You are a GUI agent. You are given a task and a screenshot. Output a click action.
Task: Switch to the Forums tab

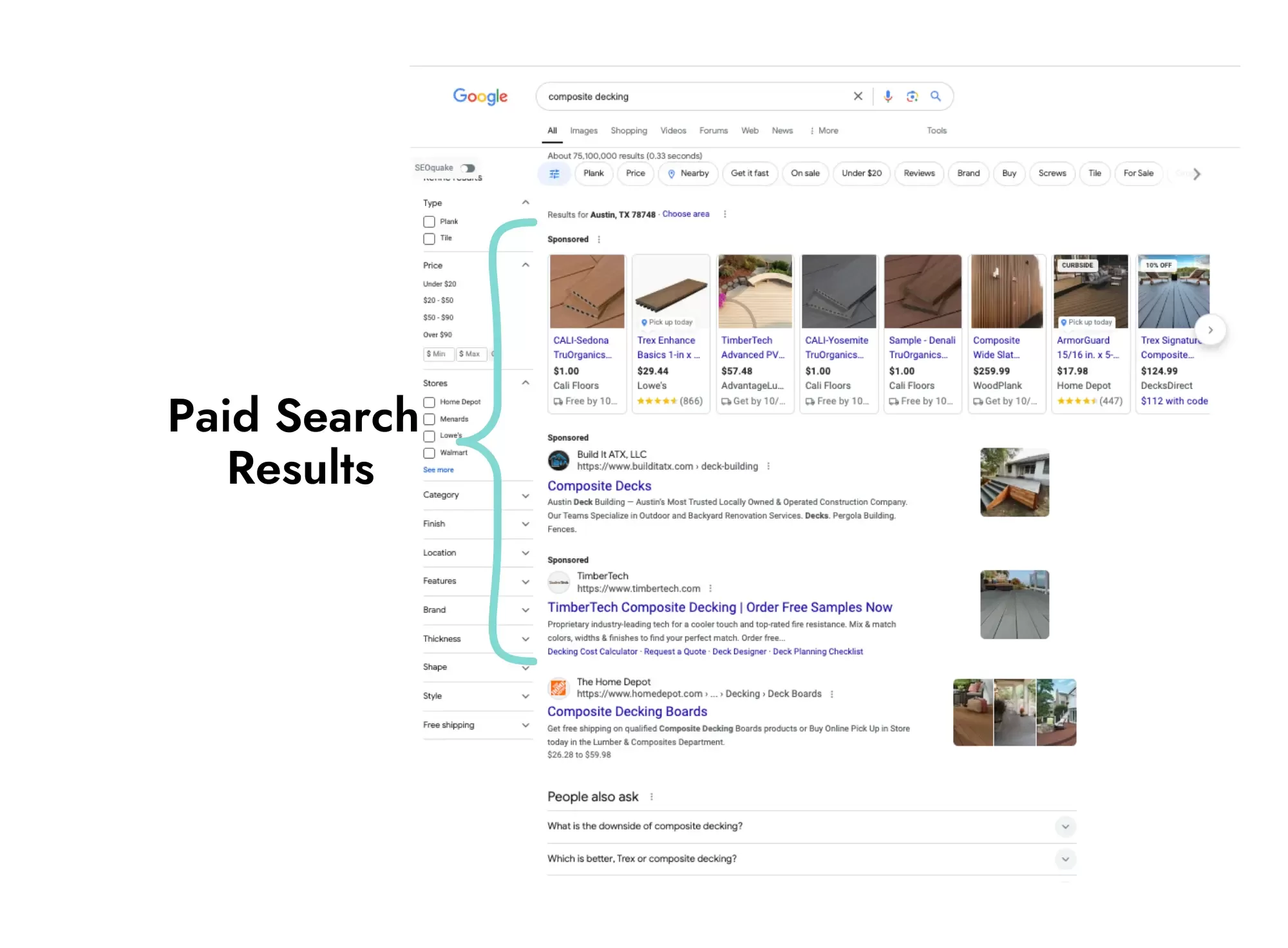click(x=714, y=131)
